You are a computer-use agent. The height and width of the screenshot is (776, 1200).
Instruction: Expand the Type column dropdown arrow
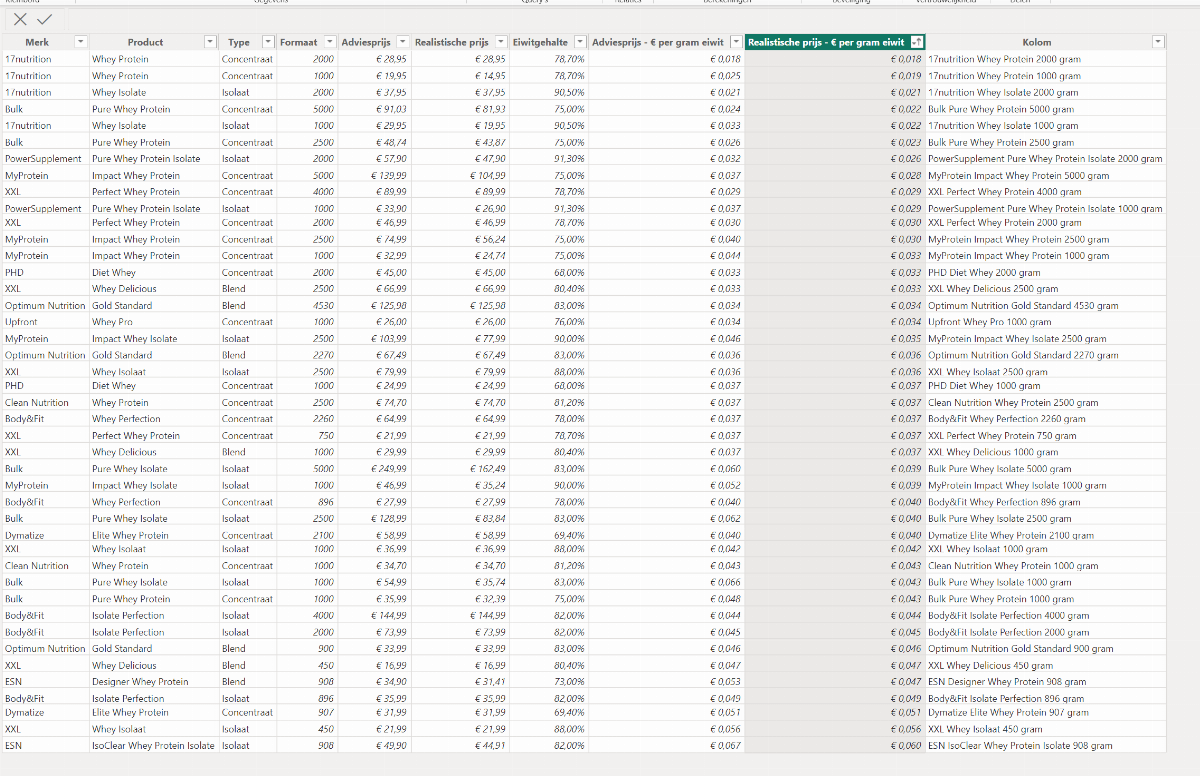267,42
